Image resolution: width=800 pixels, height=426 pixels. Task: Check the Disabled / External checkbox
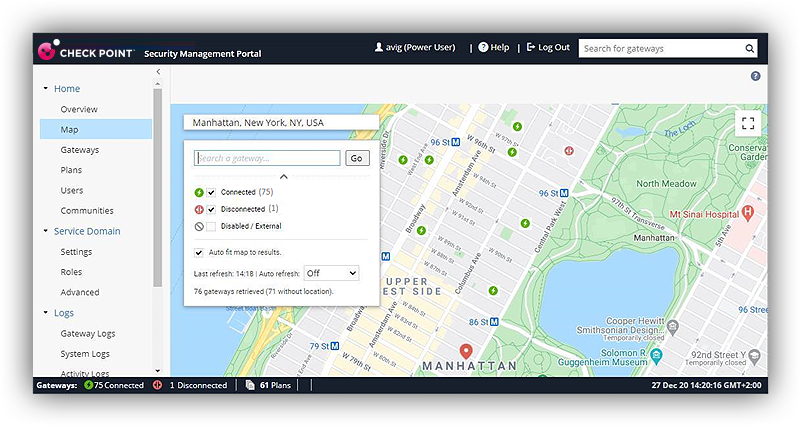click(x=211, y=227)
